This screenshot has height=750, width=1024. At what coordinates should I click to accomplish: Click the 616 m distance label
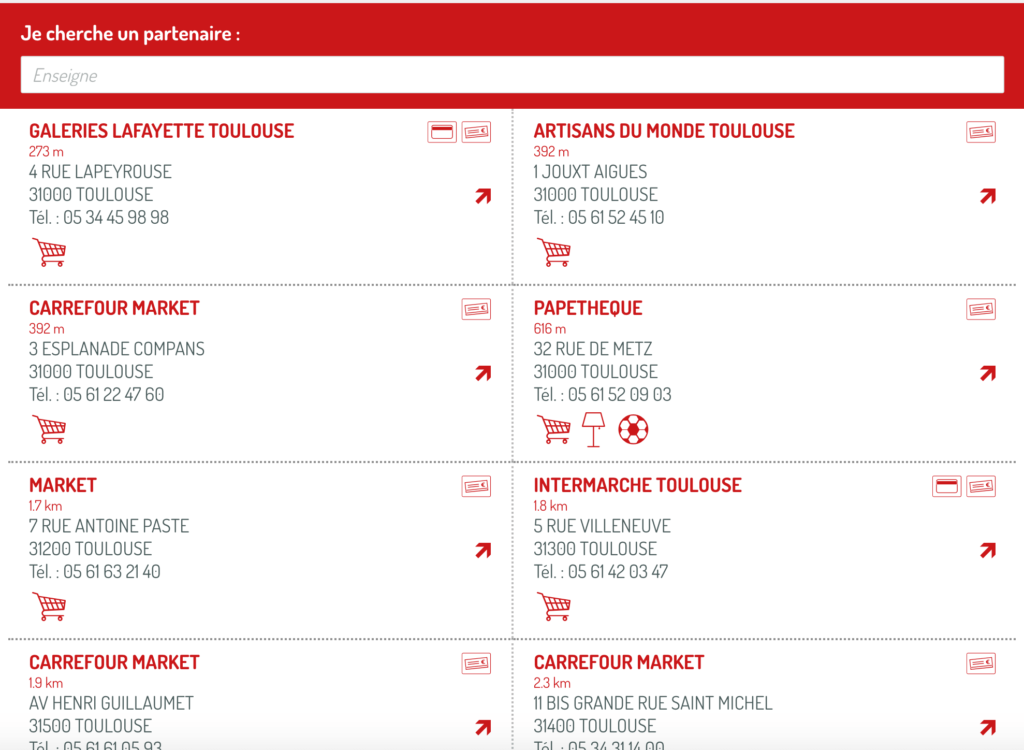(550, 329)
